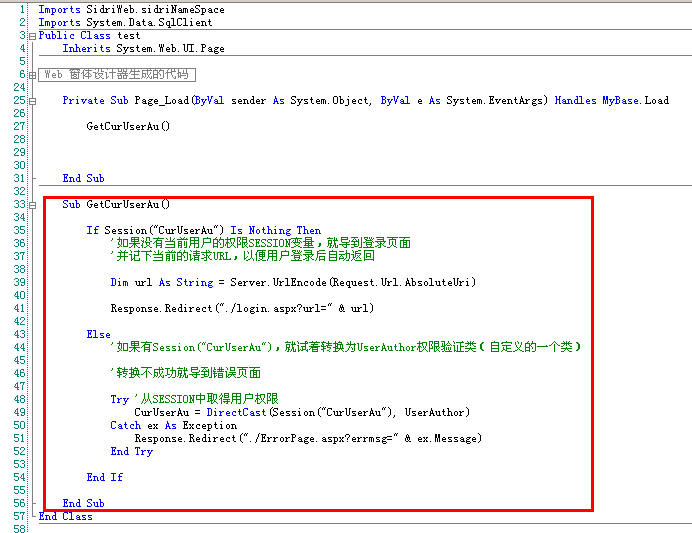Click the DirectCast assignment line 49
692x533 pixels.
pos(302,412)
